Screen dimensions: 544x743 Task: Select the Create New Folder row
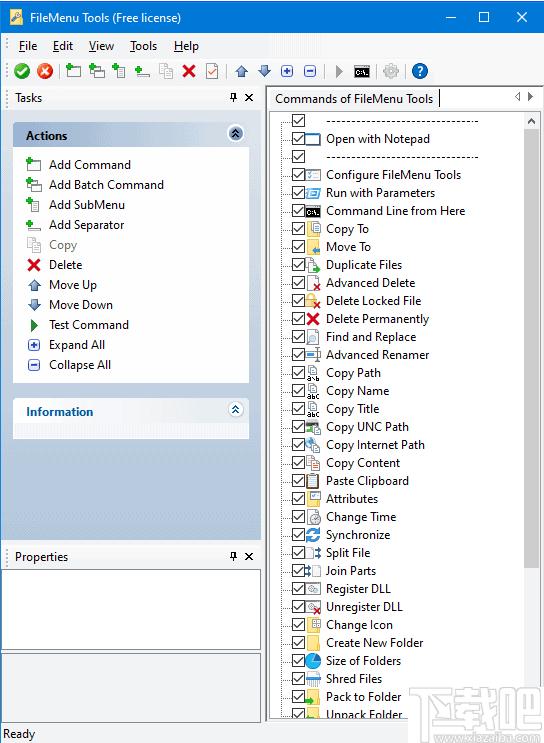[x=374, y=643]
